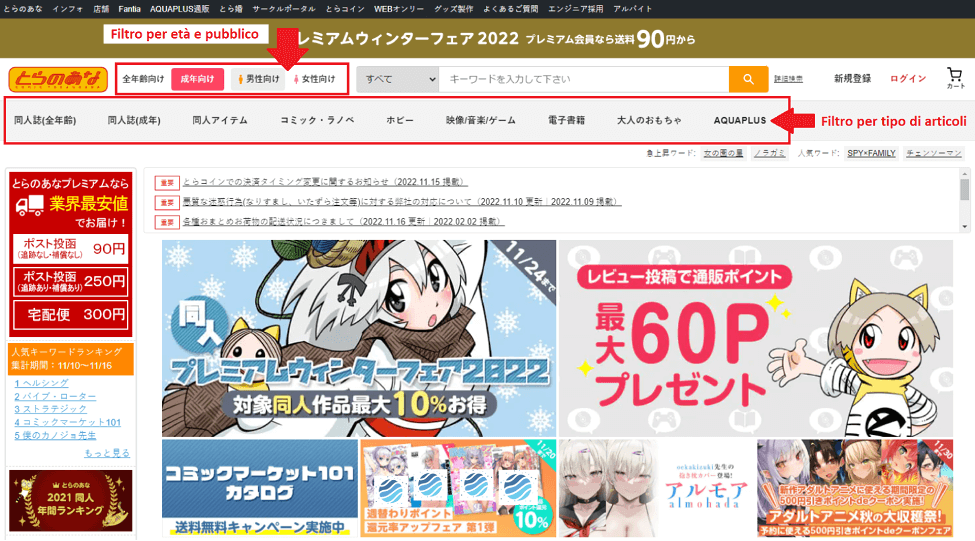Click 新規登録 to register
Viewport: 975px width, 541px height.
click(852, 78)
